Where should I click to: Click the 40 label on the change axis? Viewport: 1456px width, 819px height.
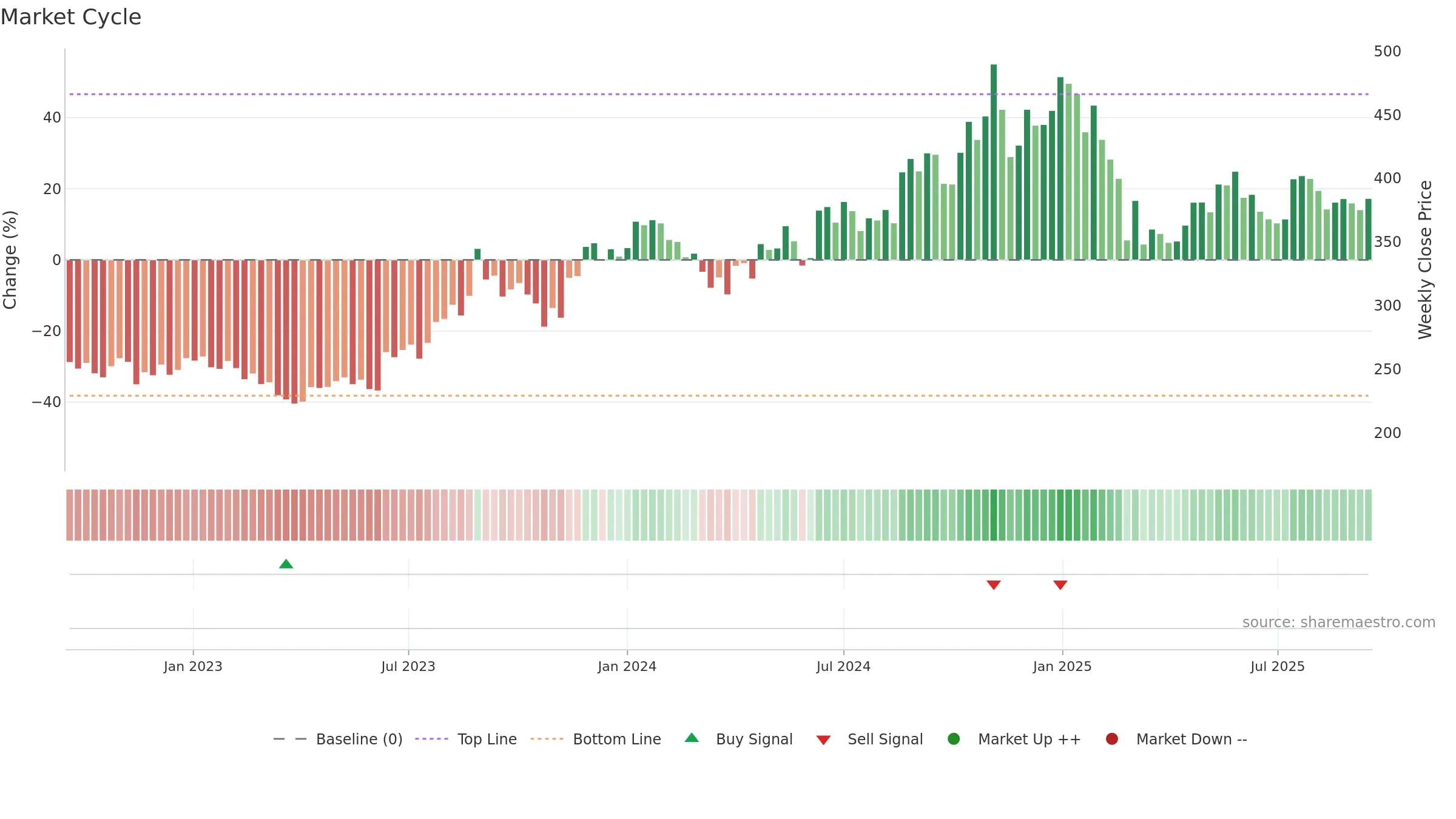[52, 118]
